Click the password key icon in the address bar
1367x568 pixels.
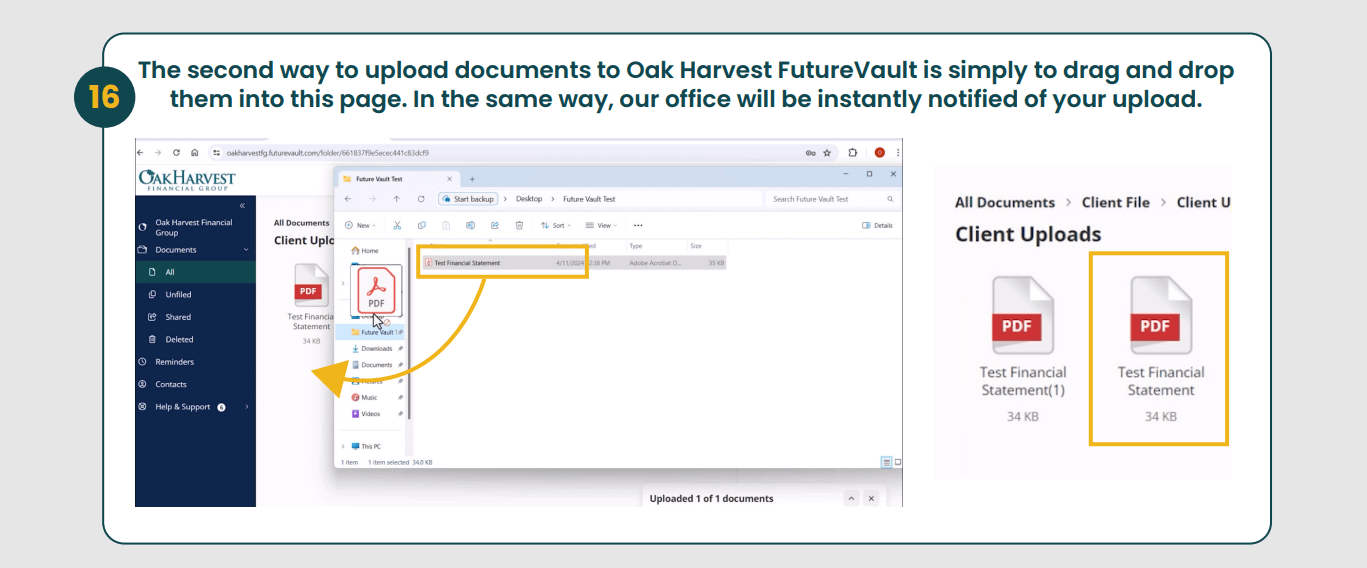click(x=810, y=153)
